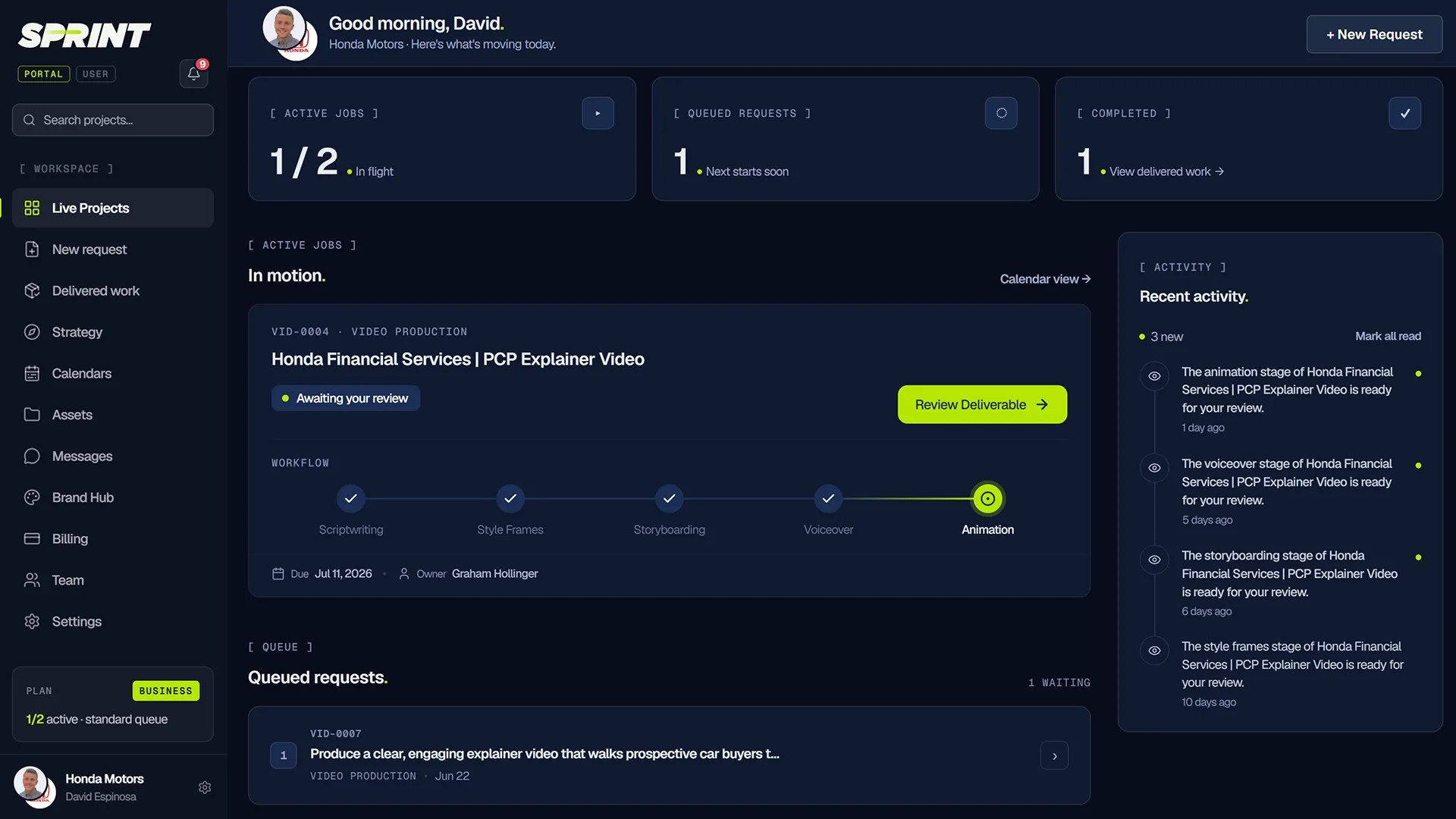Click eye icon for style frames activity
The image size is (1456, 819).
(x=1154, y=651)
